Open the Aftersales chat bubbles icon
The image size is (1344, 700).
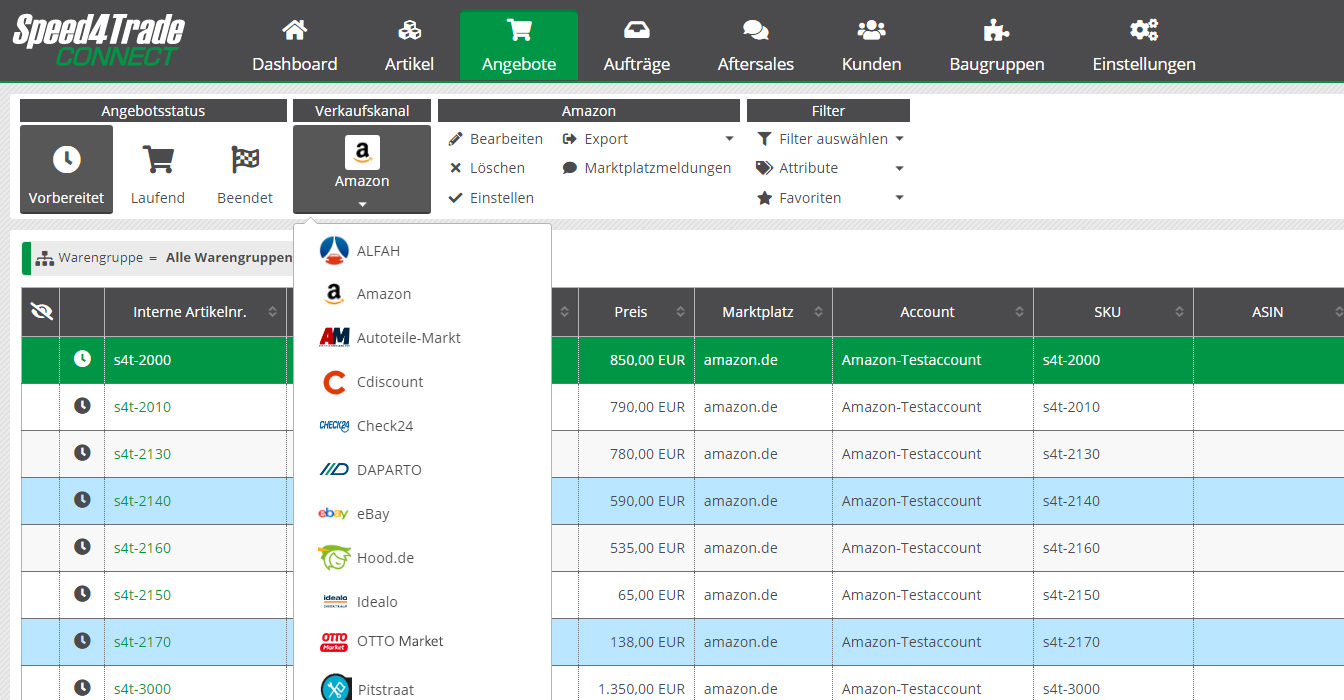pyautogui.click(x=756, y=30)
